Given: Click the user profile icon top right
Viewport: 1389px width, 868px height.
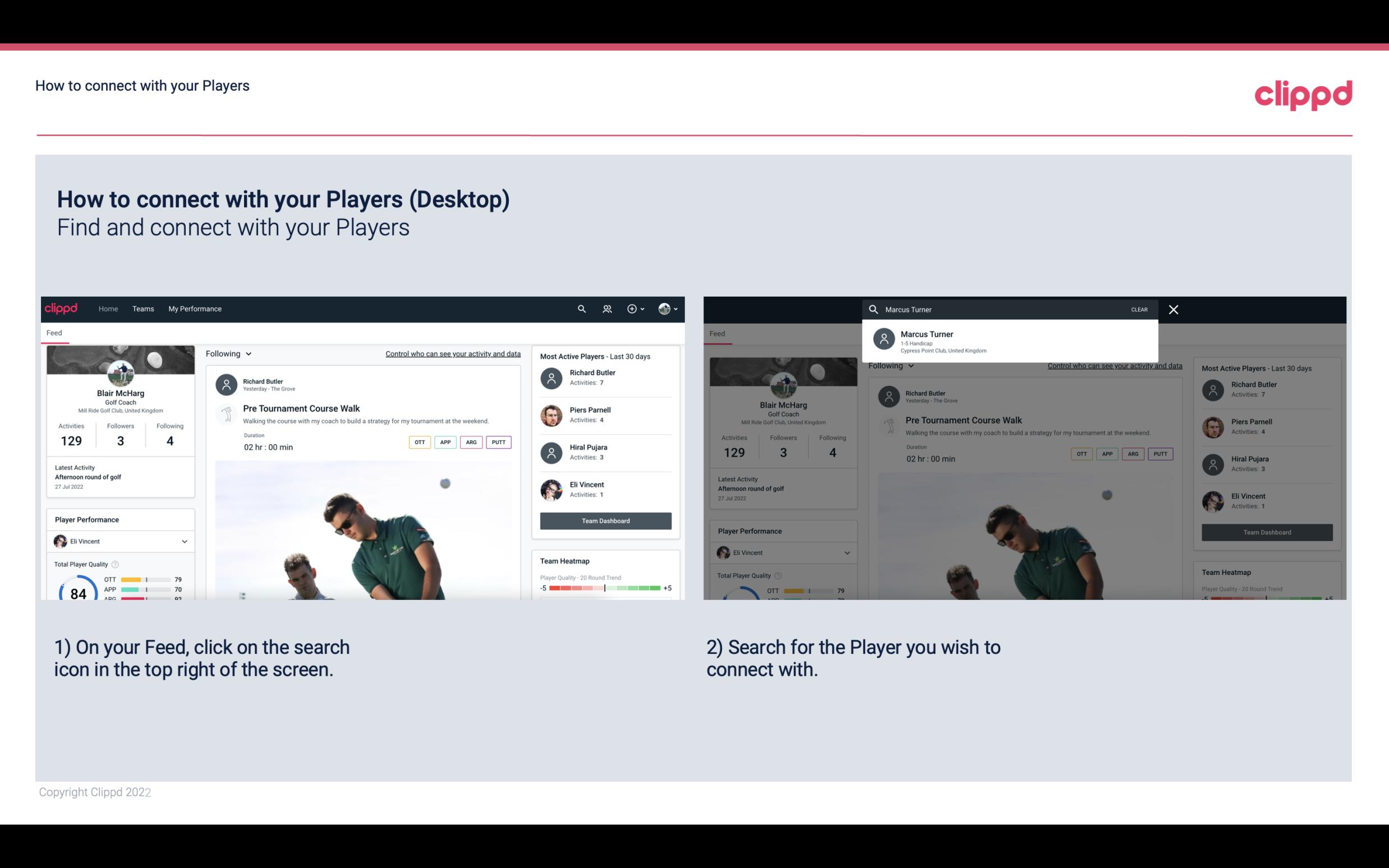Looking at the screenshot, I should click(665, 308).
